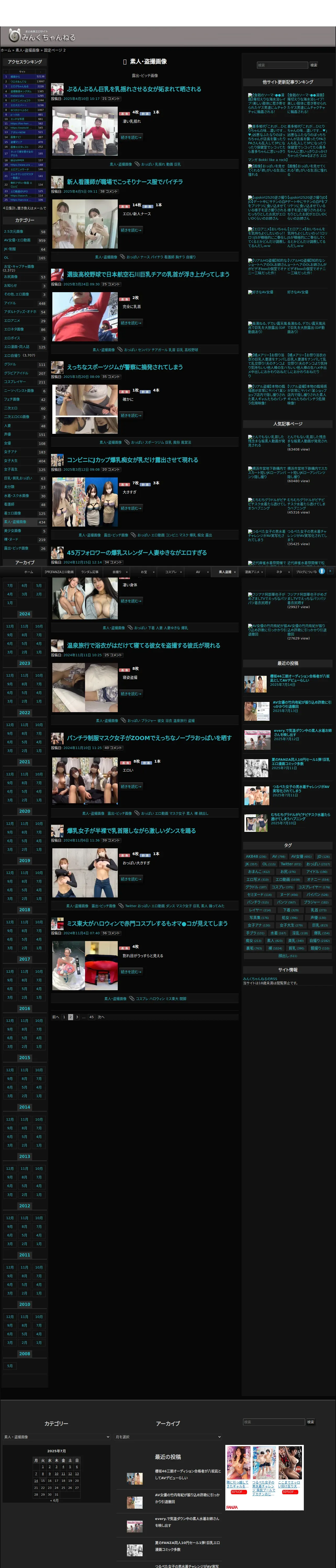This screenshot has width=336, height=1568.
Task: Click the Twitter tag in the tag cloud
Action: point(291,864)
